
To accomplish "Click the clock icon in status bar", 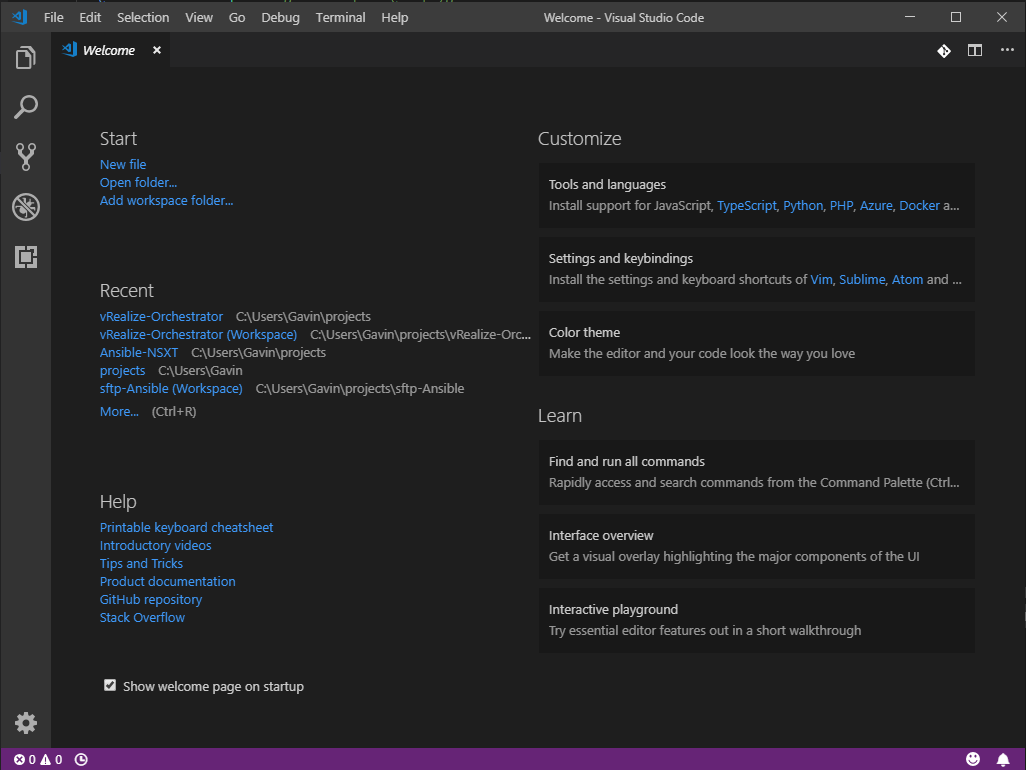I will tap(81, 760).
